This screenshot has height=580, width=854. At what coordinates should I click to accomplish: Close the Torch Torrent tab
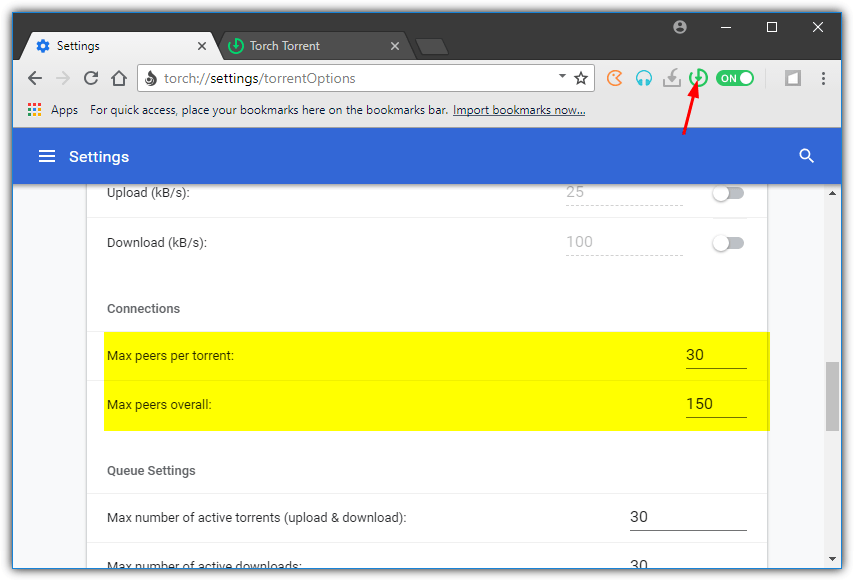pos(395,46)
